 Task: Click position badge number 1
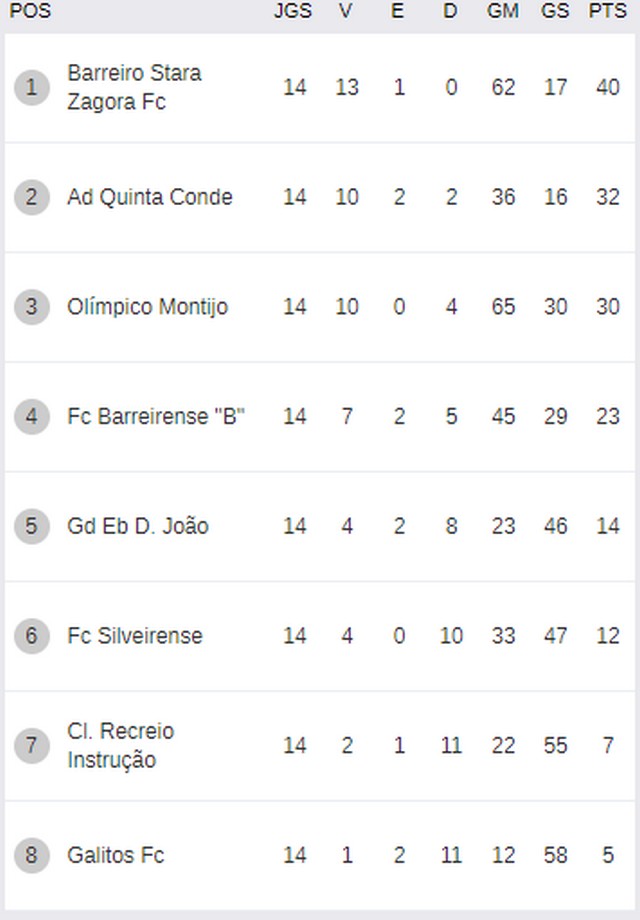pyautogui.click(x=32, y=87)
